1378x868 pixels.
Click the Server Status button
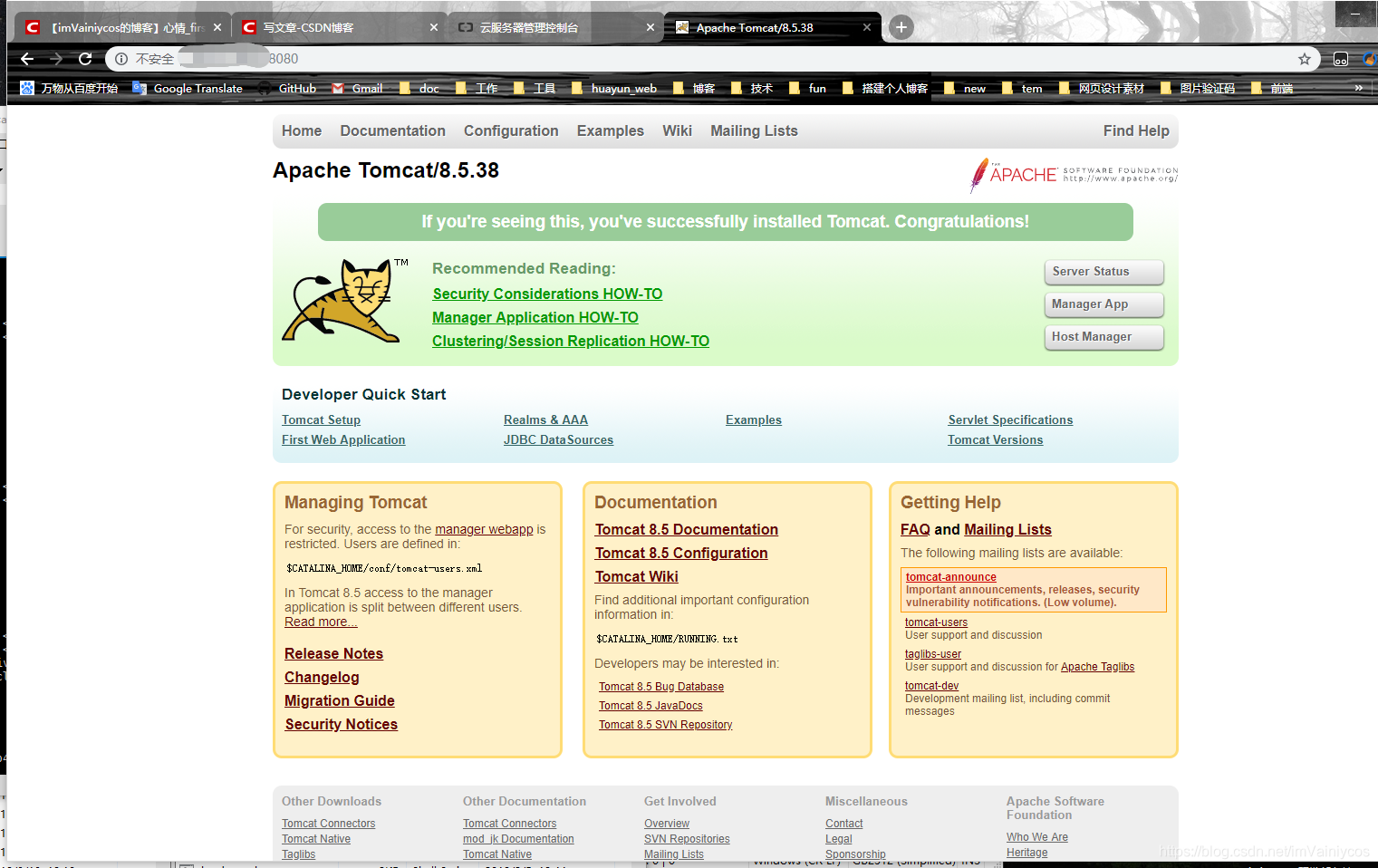[x=1103, y=272]
